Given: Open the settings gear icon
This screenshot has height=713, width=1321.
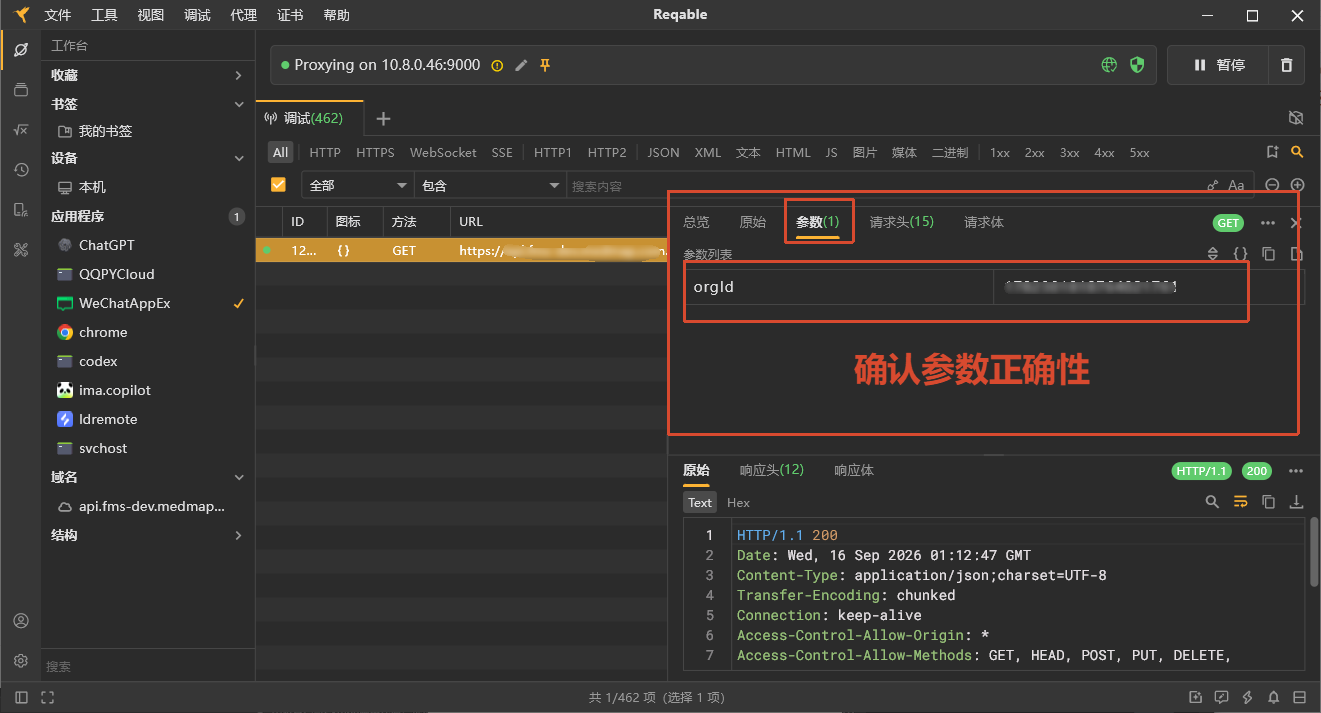Looking at the screenshot, I should pos(21,661).
